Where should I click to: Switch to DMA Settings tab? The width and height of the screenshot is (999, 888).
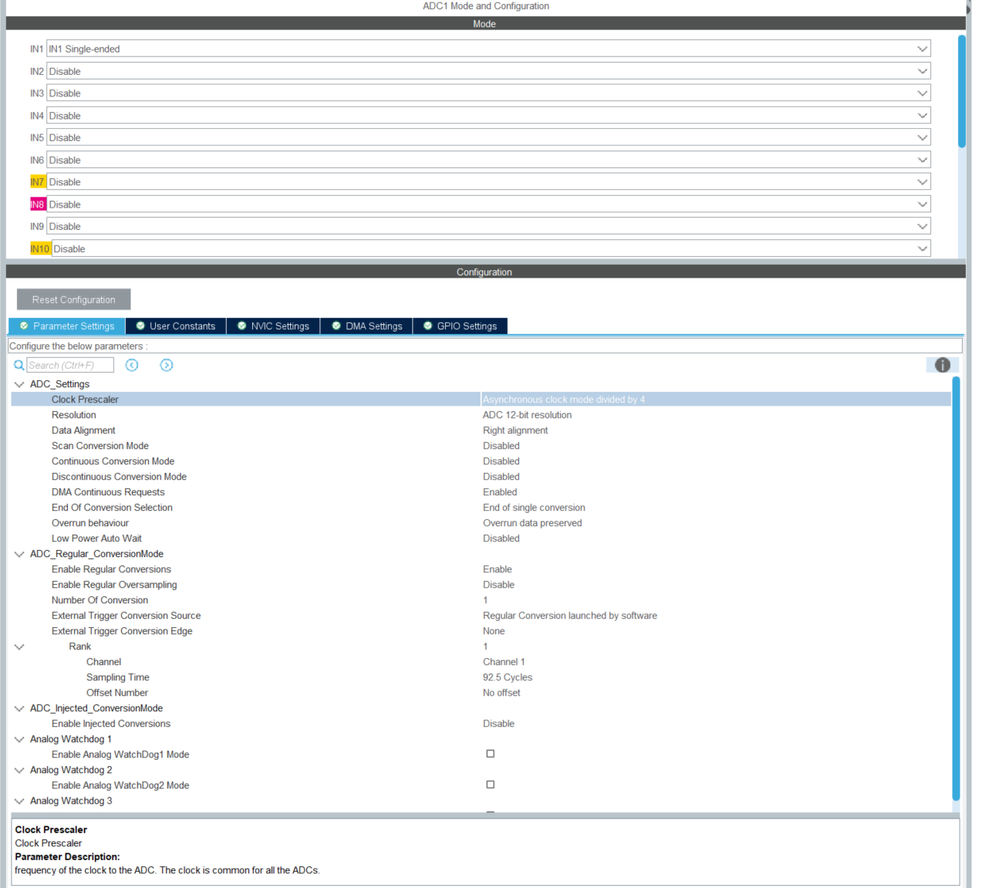(x=367, y=326)
